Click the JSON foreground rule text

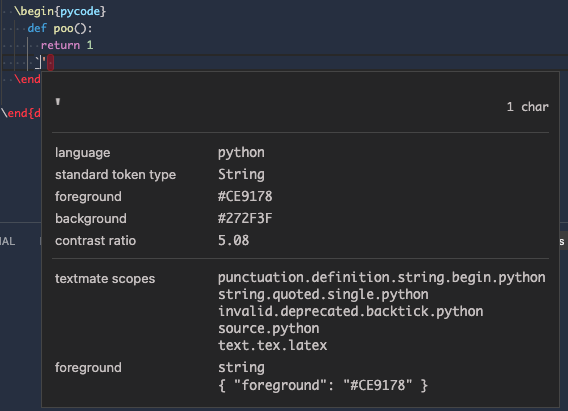(323, 385)
